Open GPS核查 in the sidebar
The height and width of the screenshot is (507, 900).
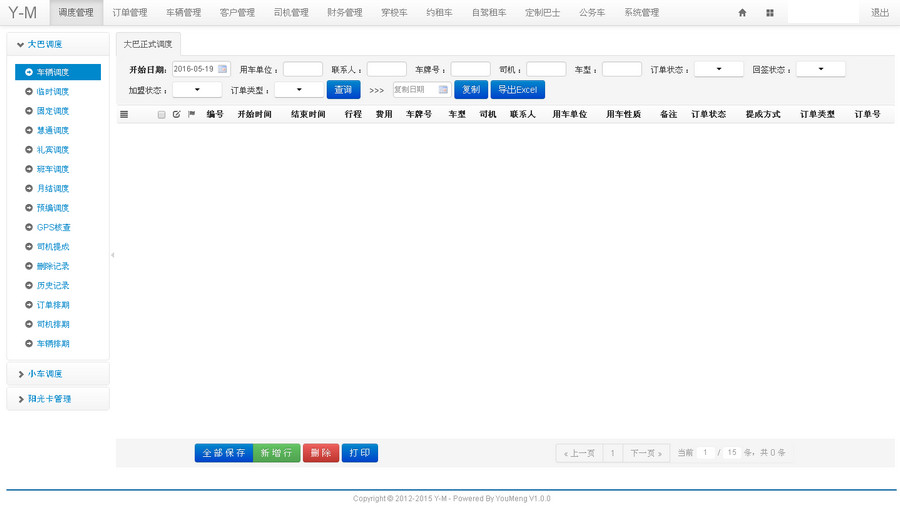click(53, 227)
